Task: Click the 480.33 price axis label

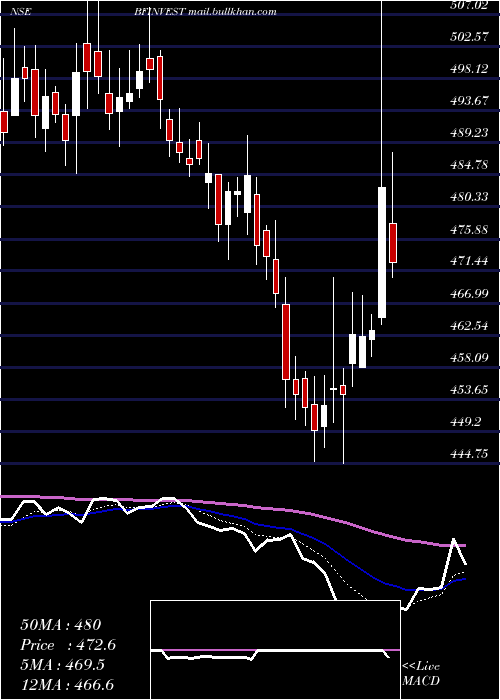Action: (x=468, y=197)
